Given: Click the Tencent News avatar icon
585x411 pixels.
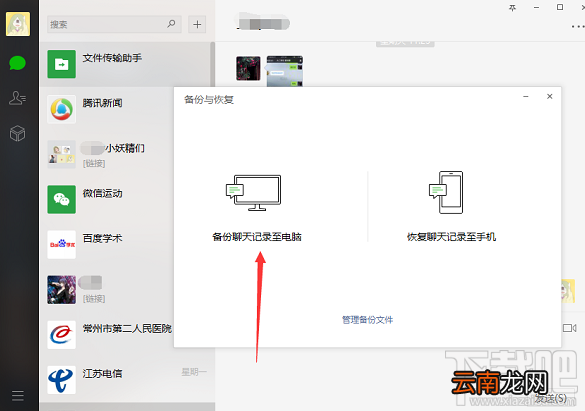Looking at the screenshot, I should [62, 109].
